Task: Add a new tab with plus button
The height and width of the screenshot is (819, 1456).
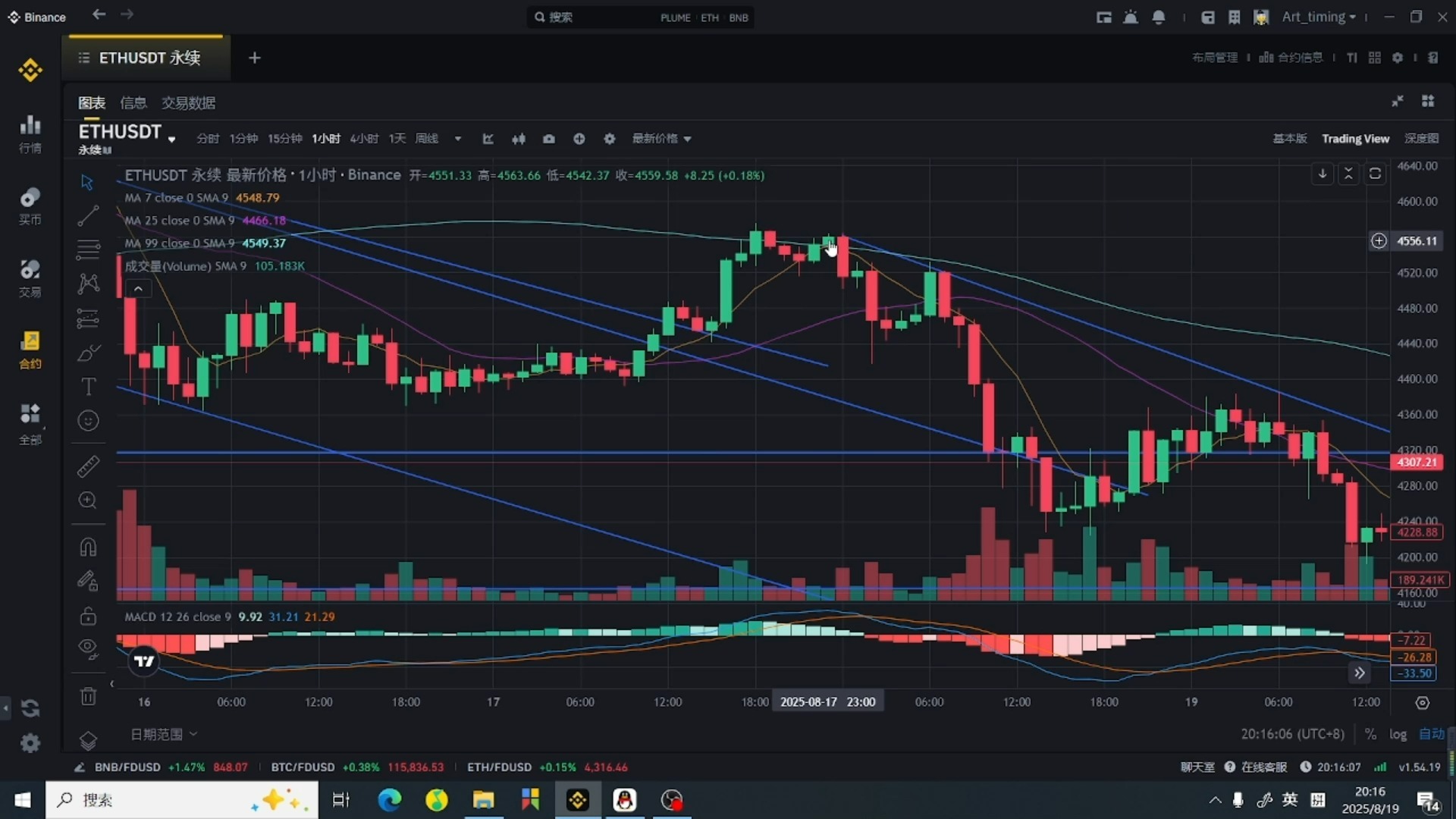Action: tap(255, 58)
